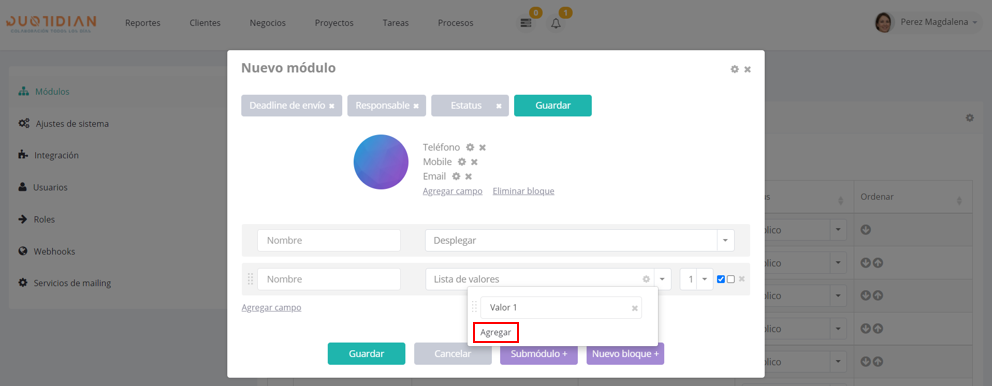This screenshot has width=992, height=387.
Task: Open the Nuevo módulo dialog gear settings
Action: tap(735, 69)
